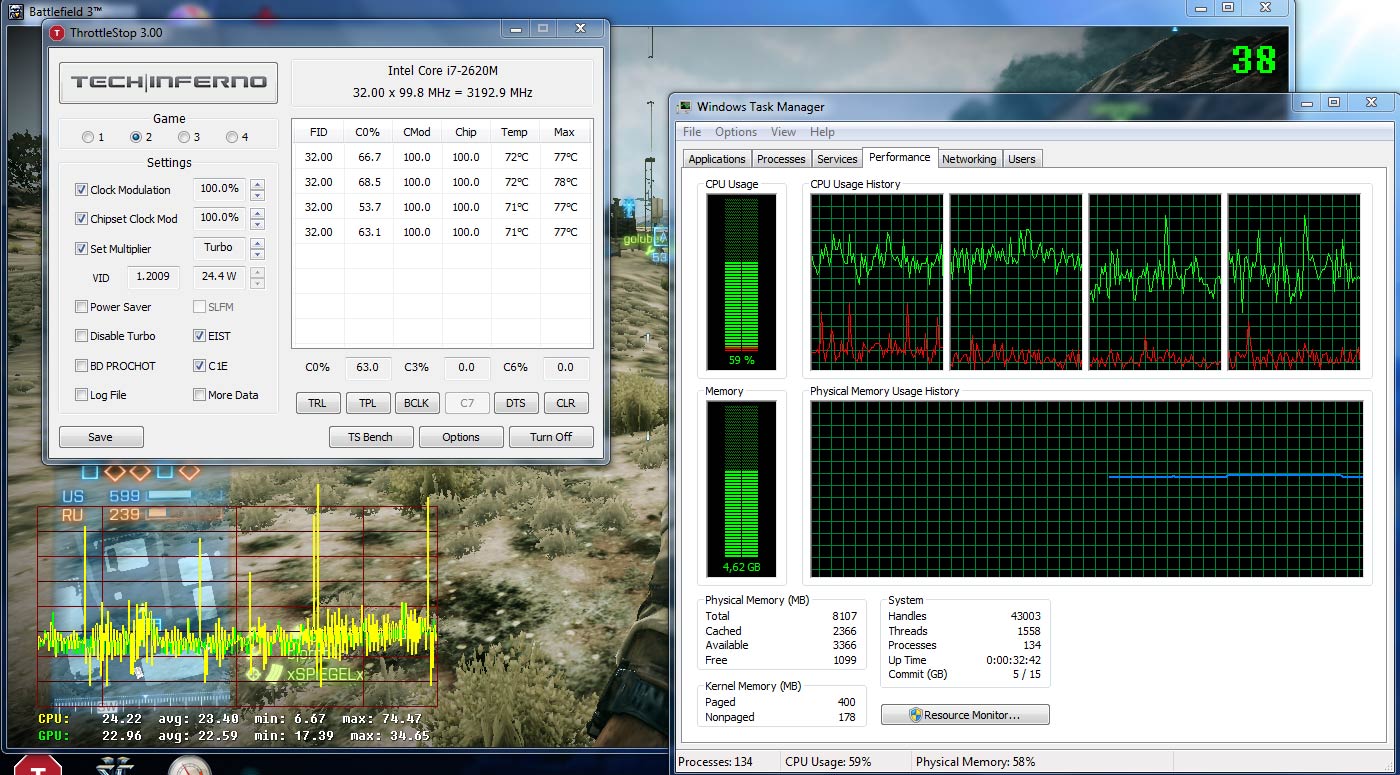Open ThrottleStop Options
The image size is (1400, 775).
tap(461, 437)
